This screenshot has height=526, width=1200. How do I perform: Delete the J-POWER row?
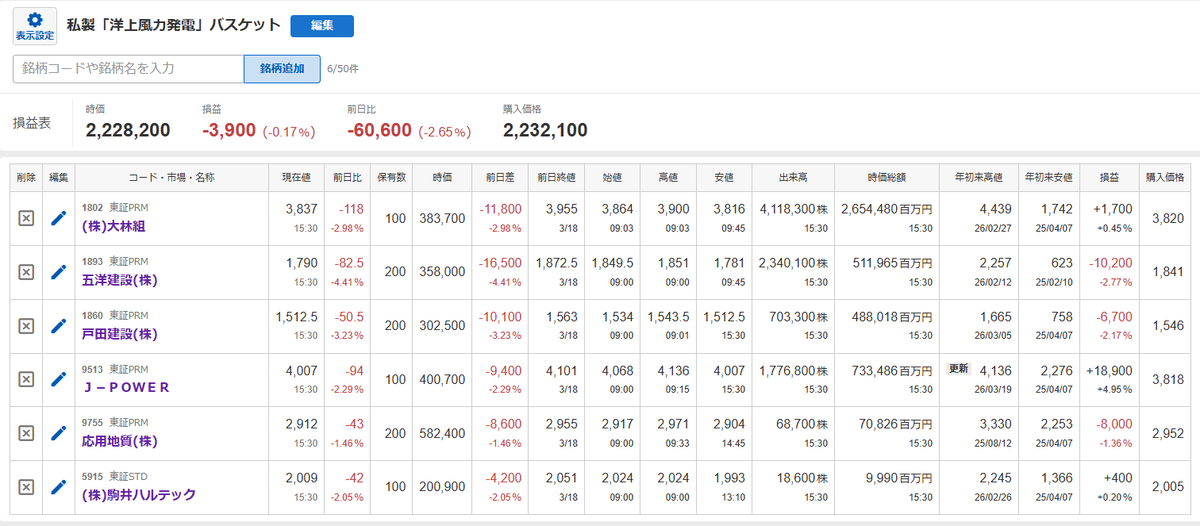tap(27, 379)
